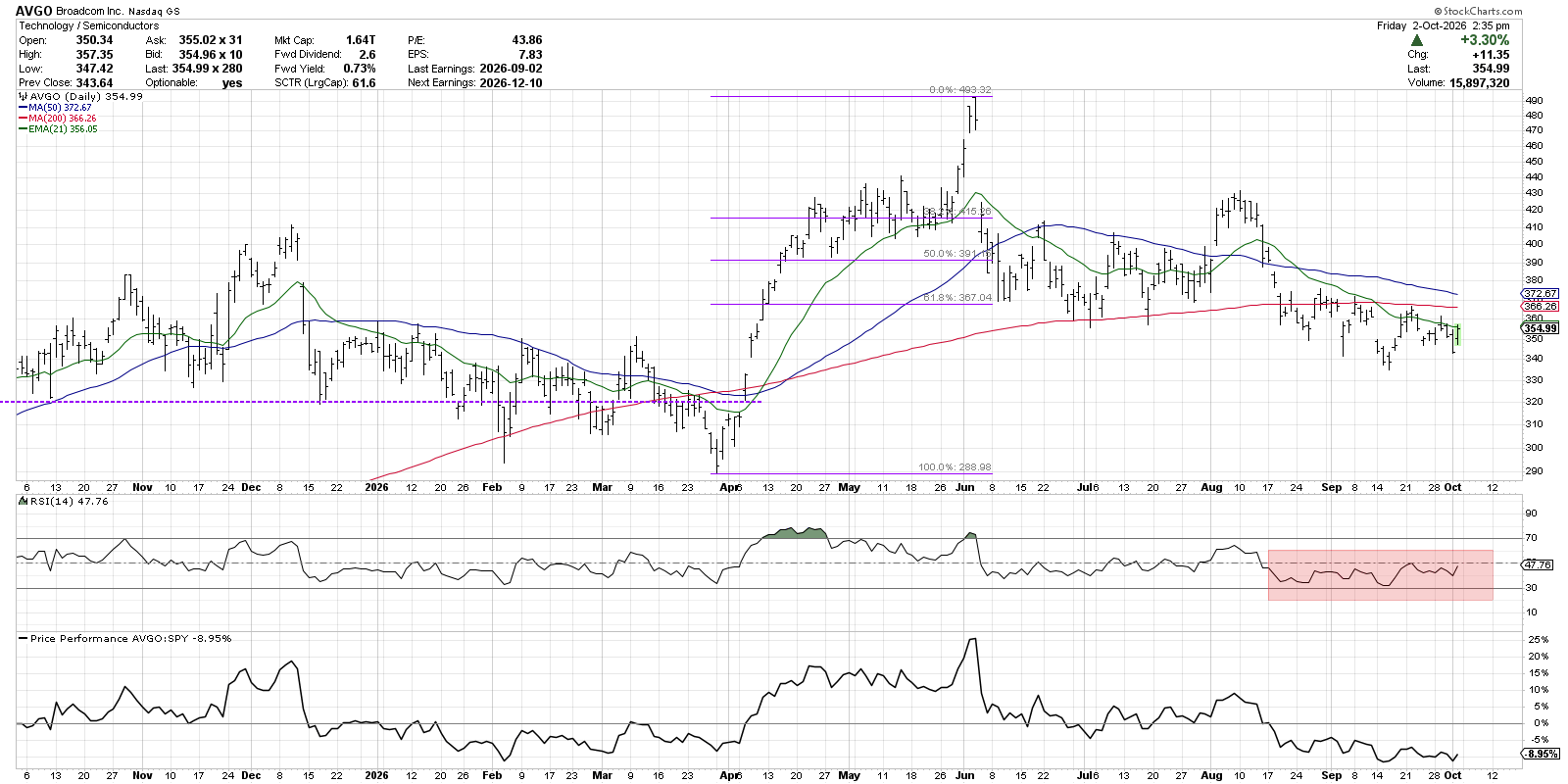Click the RSI(14) 47.76 panel title
Image resolution: width=1568 pixels, height=784 pixels.
(x=69, y=502)
